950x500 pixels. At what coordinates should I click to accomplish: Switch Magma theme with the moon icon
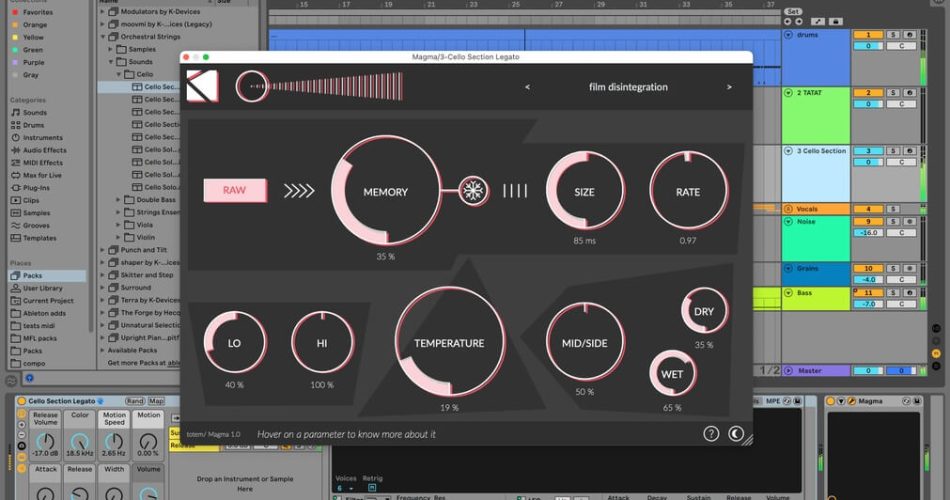pyautogui.click(x=736, y=433)
